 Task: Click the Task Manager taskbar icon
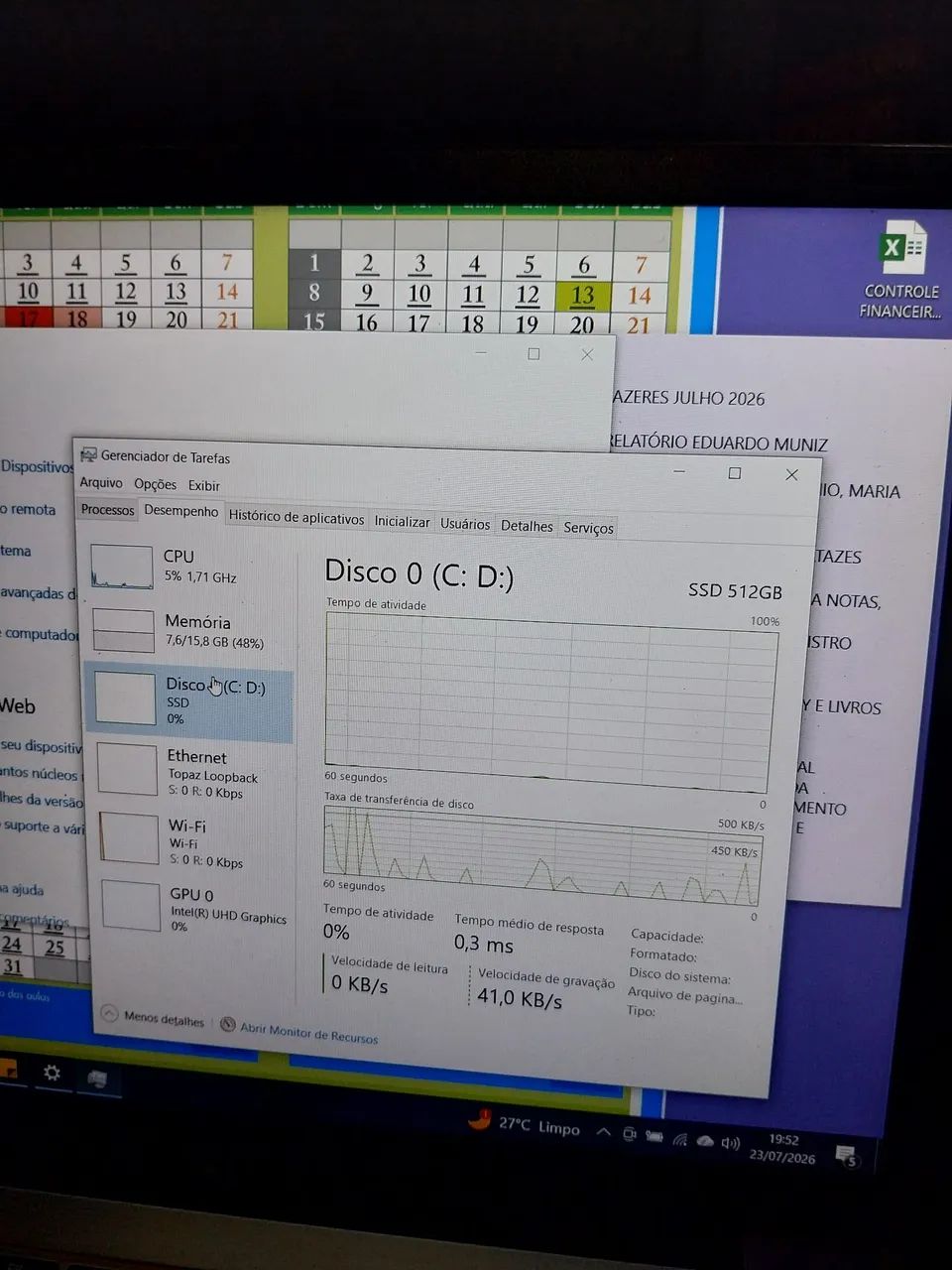pos(97,1079)
